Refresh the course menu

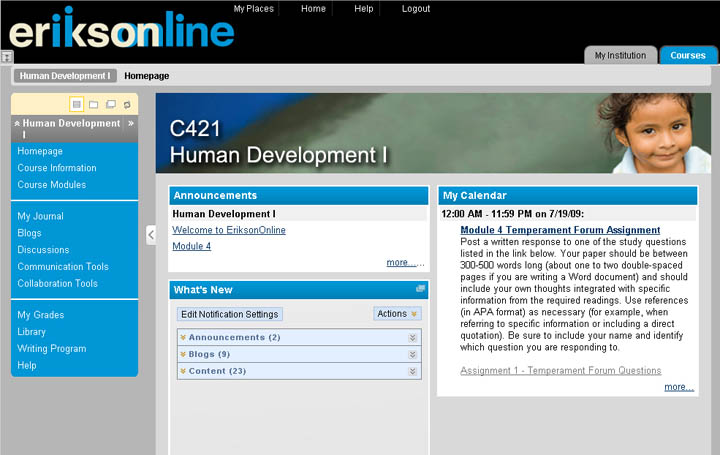pyautogui.click(x=127, y=105)
